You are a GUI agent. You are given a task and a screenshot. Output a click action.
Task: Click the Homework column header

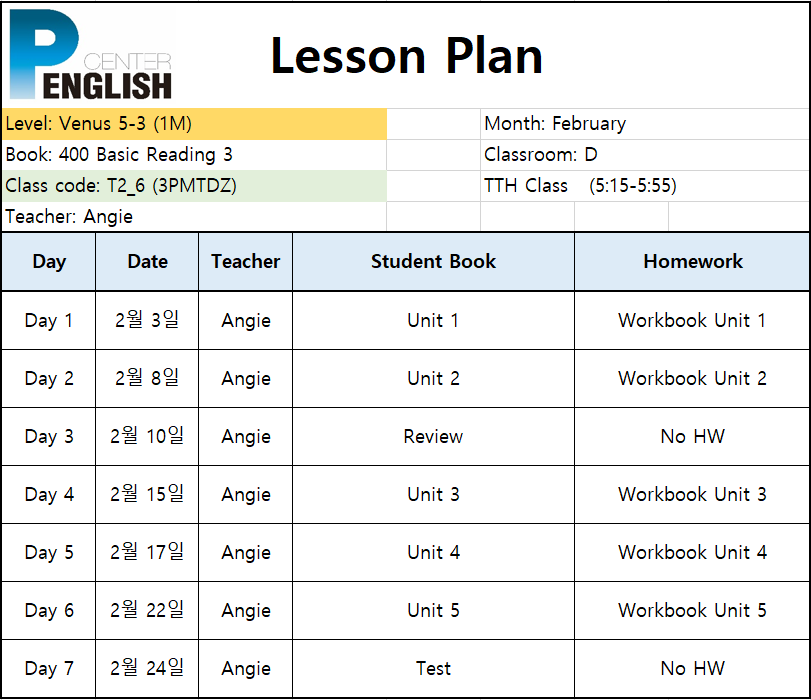[693, 262]
